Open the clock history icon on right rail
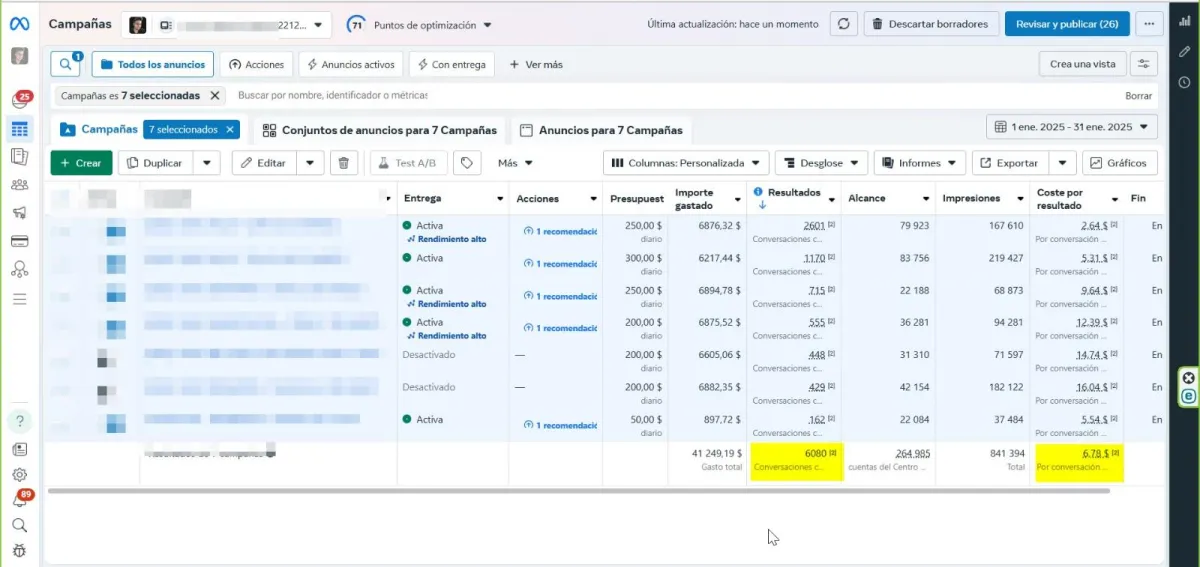This screenshot has height=567, width=1200. 1184,82
